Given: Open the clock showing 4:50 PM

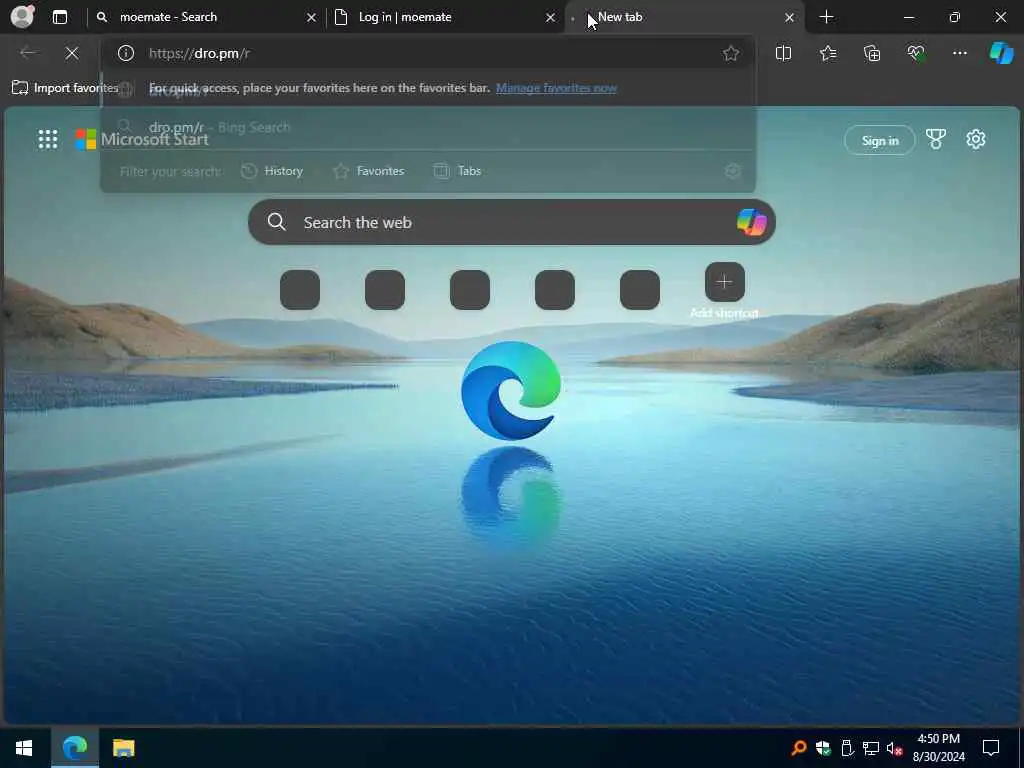Looking at the screenshot, I should click(938, 748).
